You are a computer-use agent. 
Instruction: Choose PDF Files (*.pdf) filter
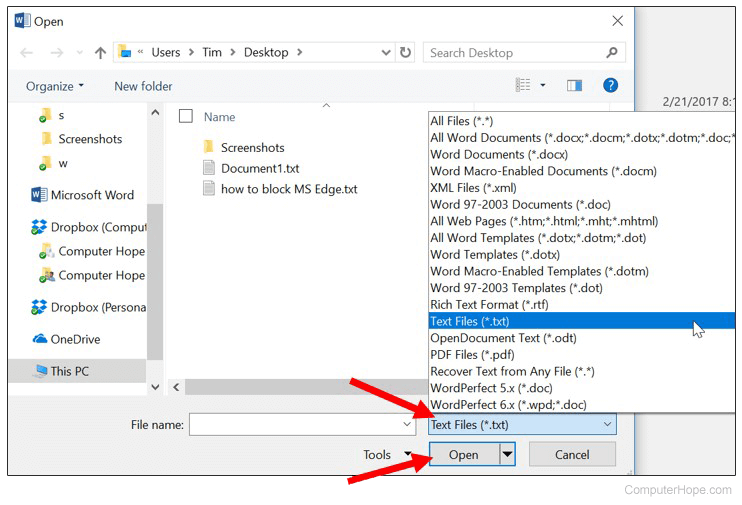tap(582, 354)
